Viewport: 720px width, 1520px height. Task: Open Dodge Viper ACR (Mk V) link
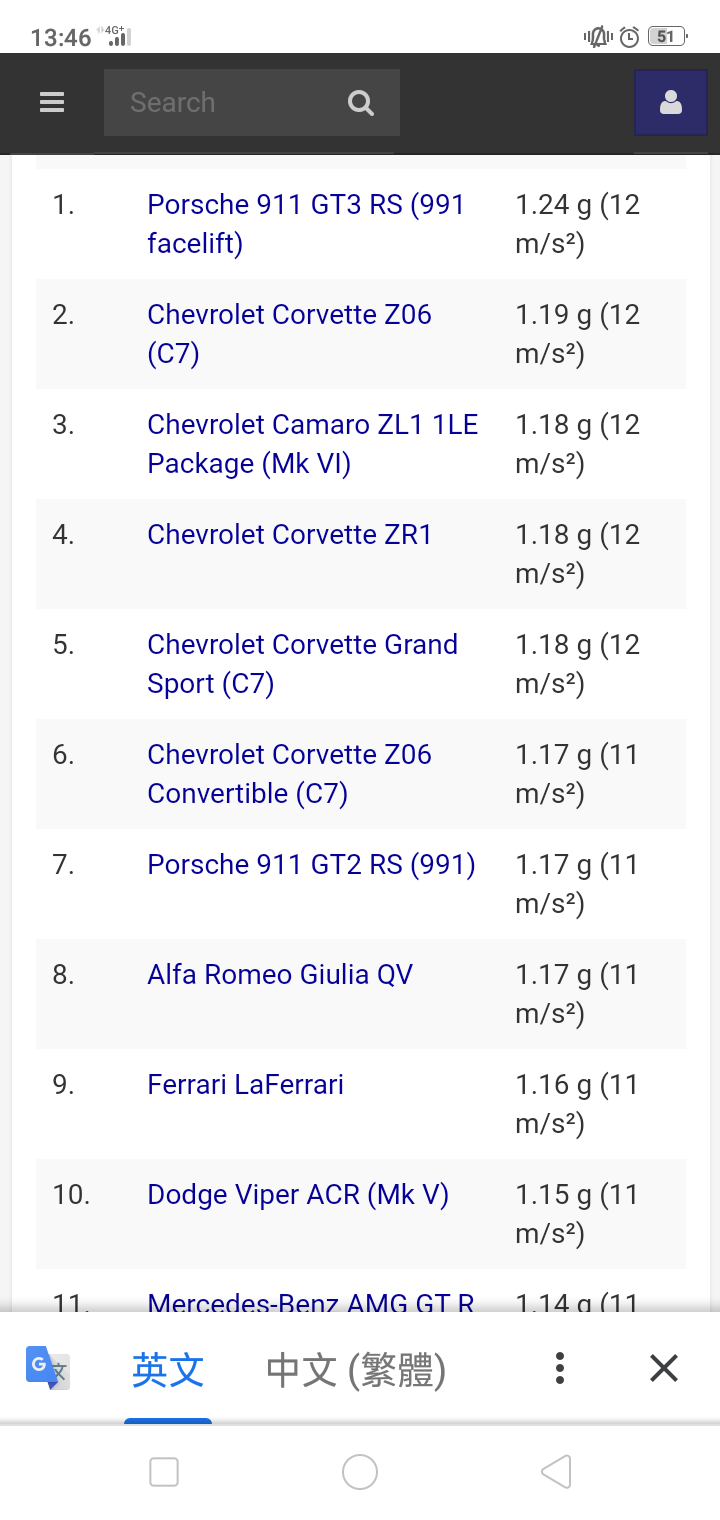[298, 1195]
